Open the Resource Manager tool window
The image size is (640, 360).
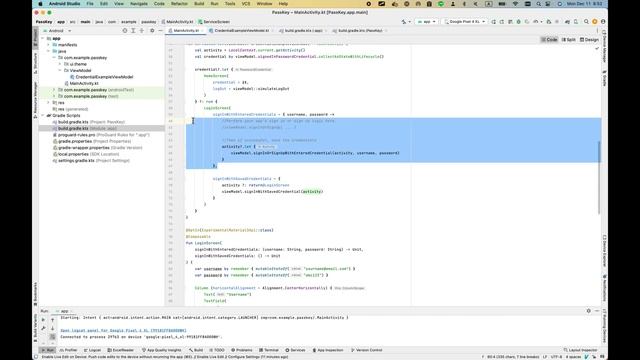tap(36, 100)
